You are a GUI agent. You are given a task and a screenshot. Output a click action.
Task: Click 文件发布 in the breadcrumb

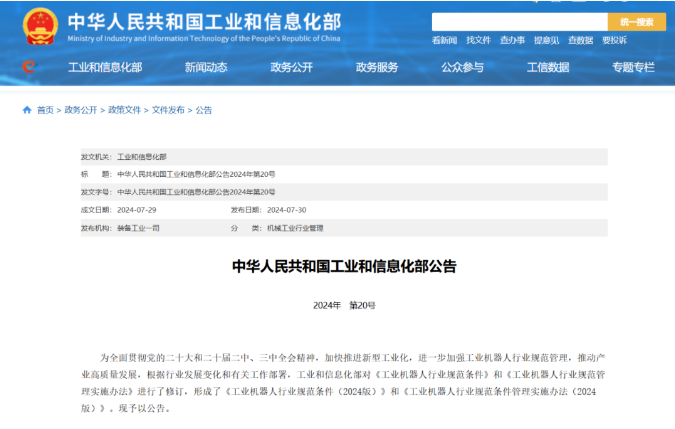(168, 110)
